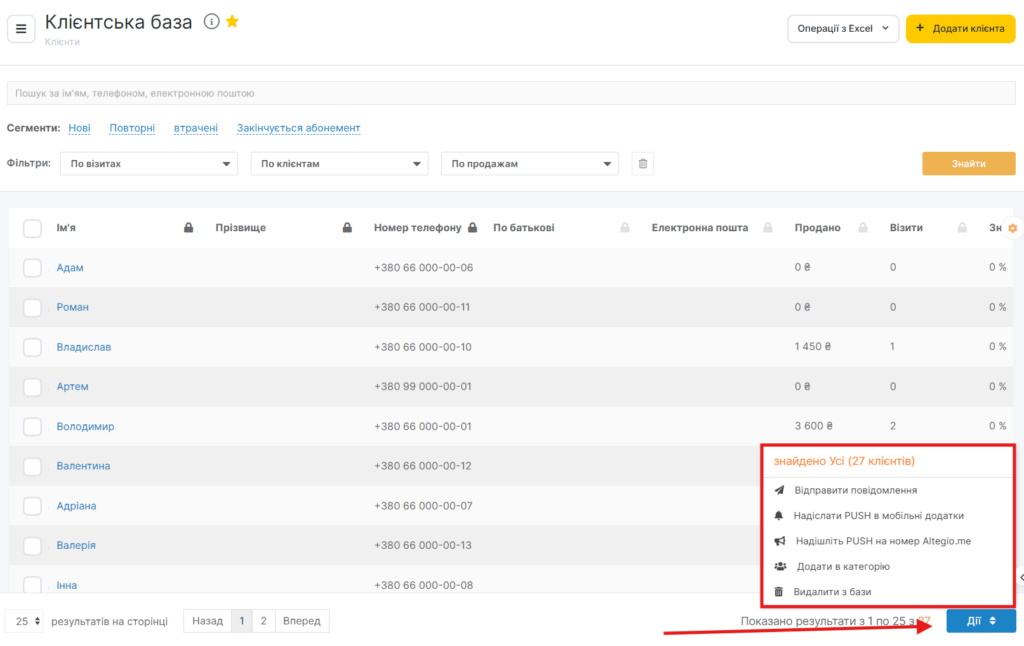Choose Відправити повідомлення from actions menu
The width and height of the screenshot is (1024, 646).
(x=855, y=490)
